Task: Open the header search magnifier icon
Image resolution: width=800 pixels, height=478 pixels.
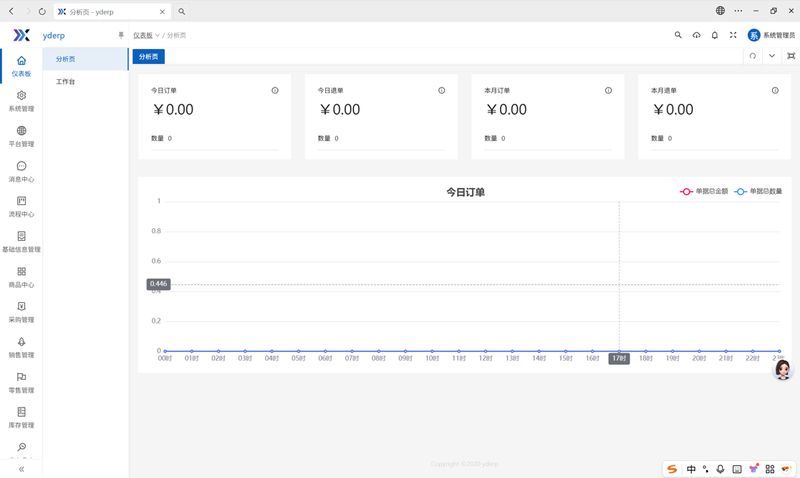Action: pos(678,35)
